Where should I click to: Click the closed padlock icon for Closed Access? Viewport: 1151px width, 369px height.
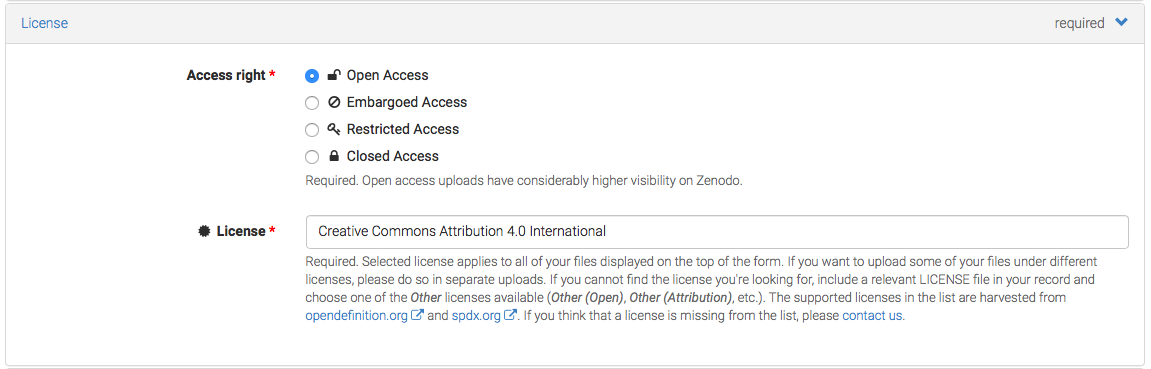333,156
